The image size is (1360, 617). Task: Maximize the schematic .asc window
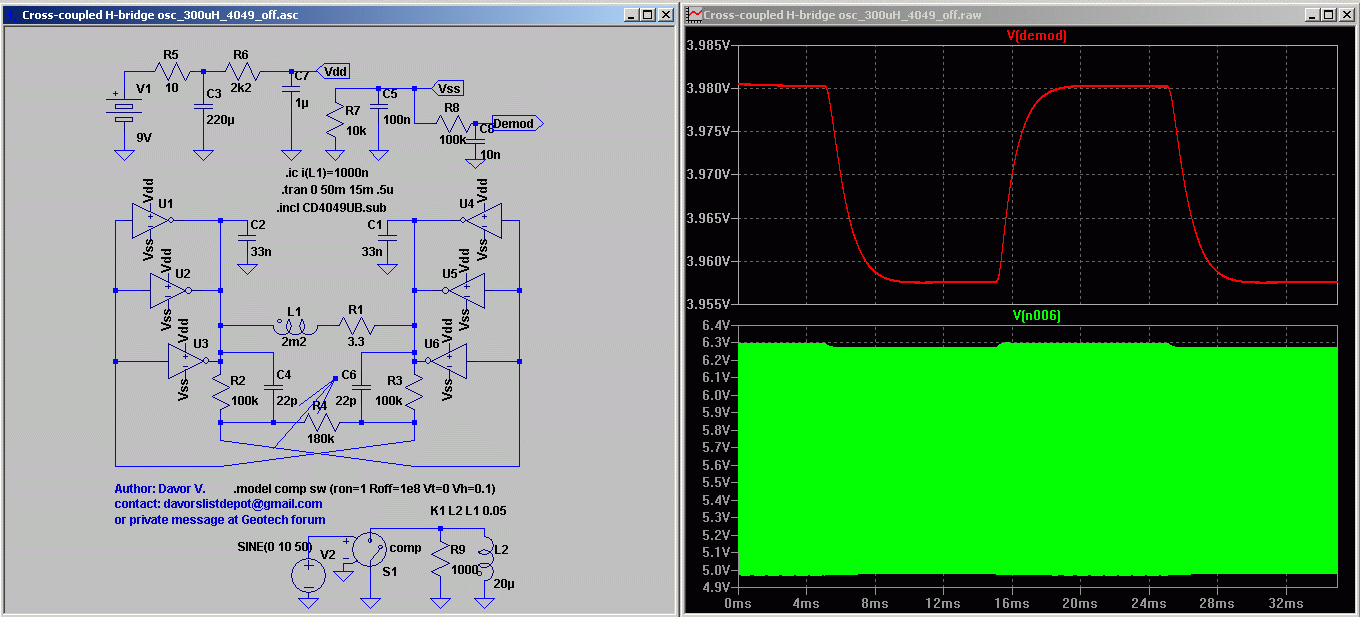[x=647, y=15]
